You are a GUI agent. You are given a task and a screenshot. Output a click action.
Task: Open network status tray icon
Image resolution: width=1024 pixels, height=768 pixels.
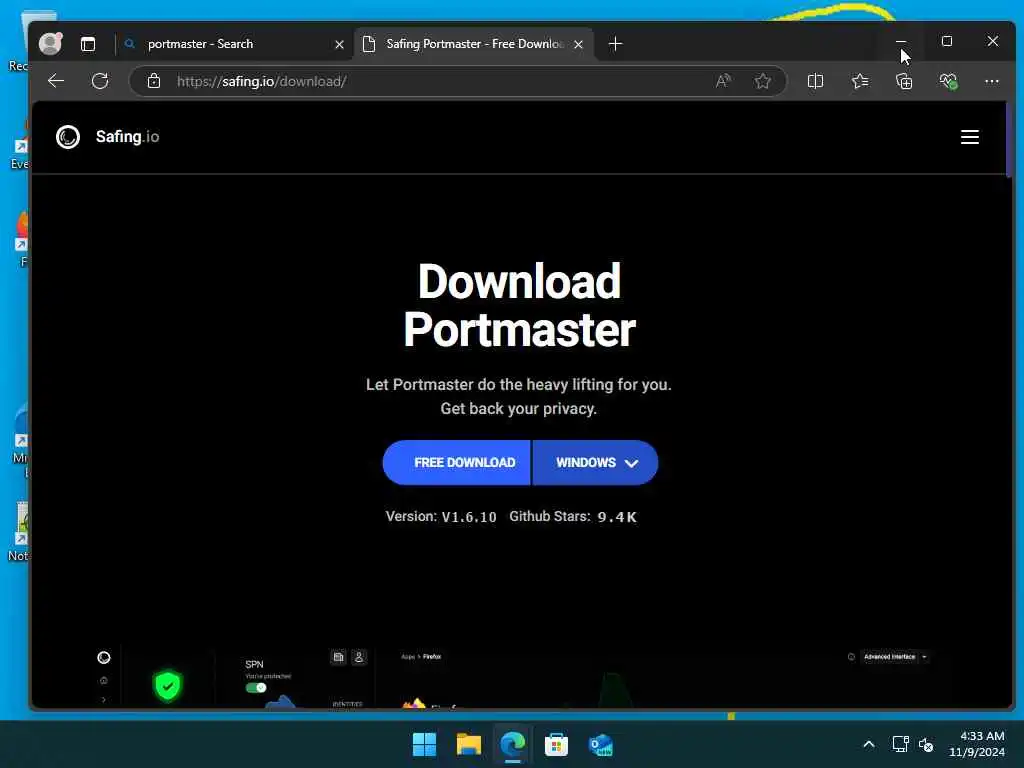pyautogui.click(x=901, y=744)
